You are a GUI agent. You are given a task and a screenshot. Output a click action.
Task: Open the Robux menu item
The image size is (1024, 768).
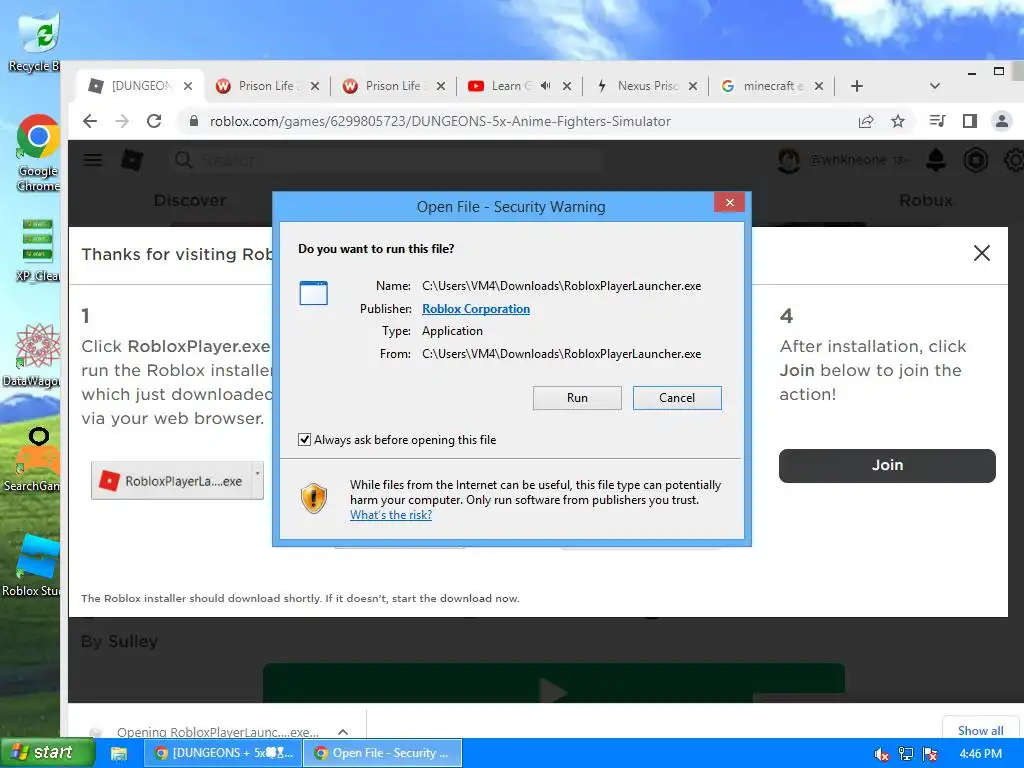(x=925, y=200)
